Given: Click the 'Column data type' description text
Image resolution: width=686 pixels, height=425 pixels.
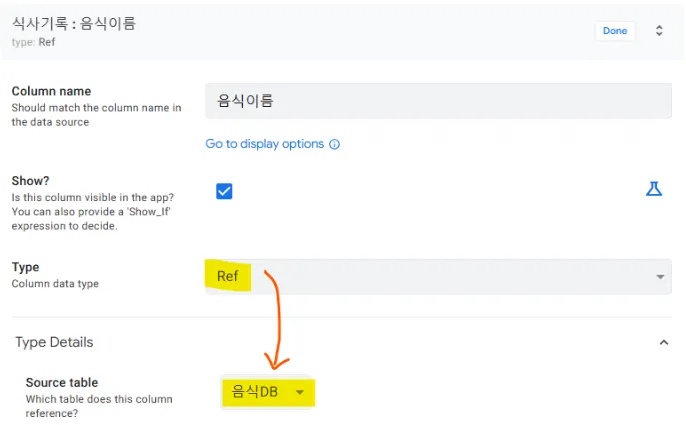Looking at the screenshot, I should click(x=54, y=284).
